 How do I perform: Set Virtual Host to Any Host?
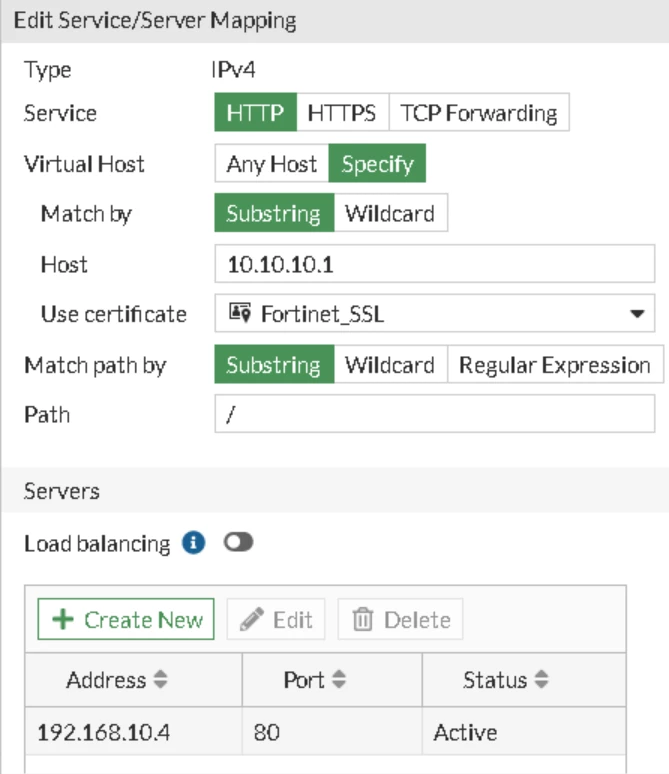(x=272, y=163)
